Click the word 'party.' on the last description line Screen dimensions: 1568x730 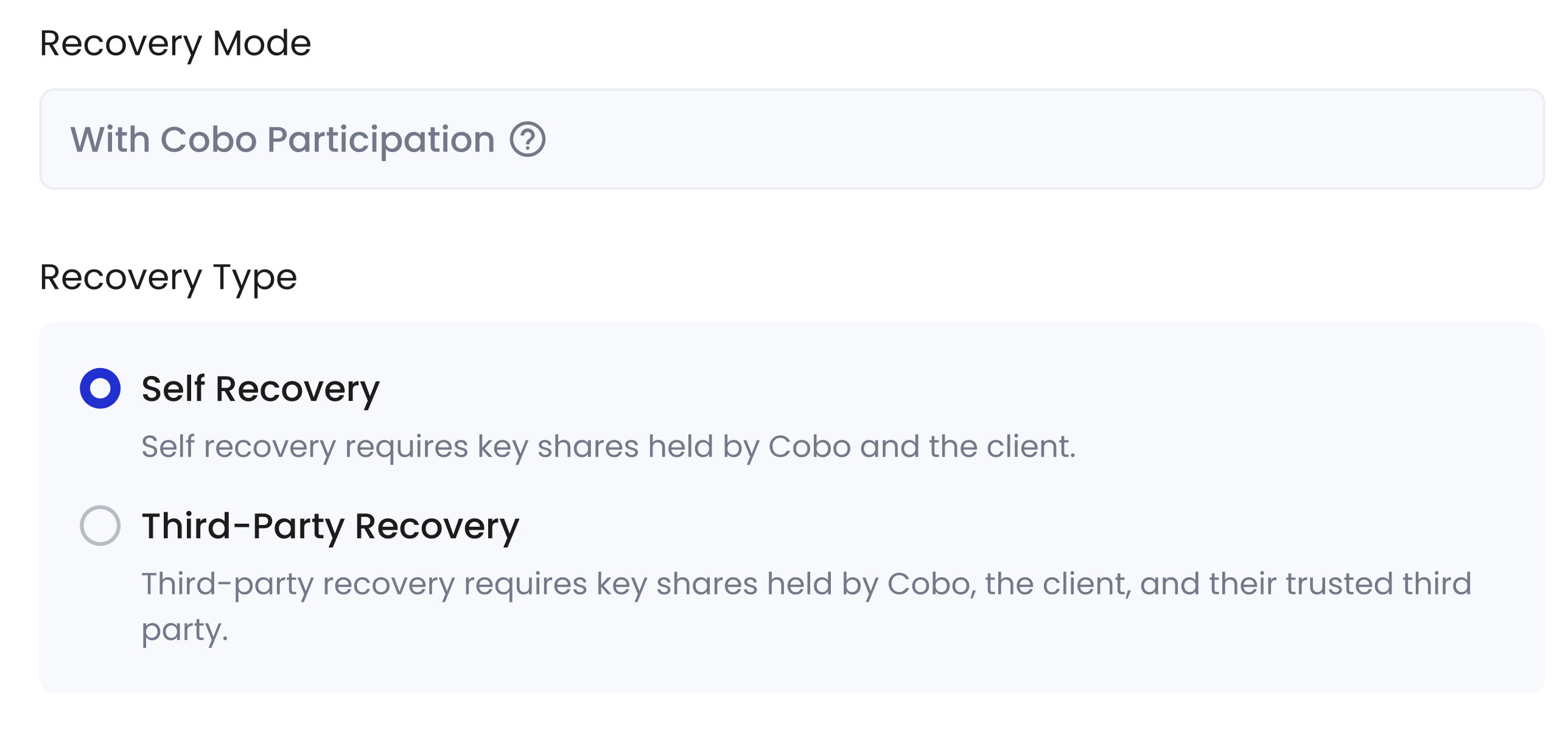[x=185, y=630]
